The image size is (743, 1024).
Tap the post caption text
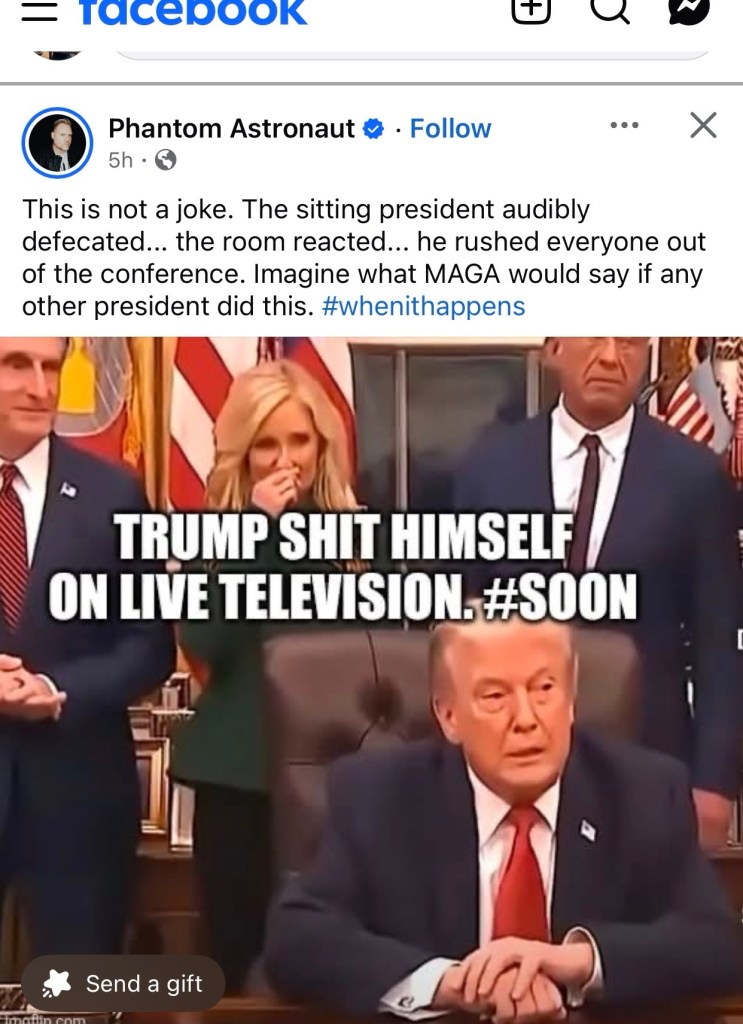point(364,258)
